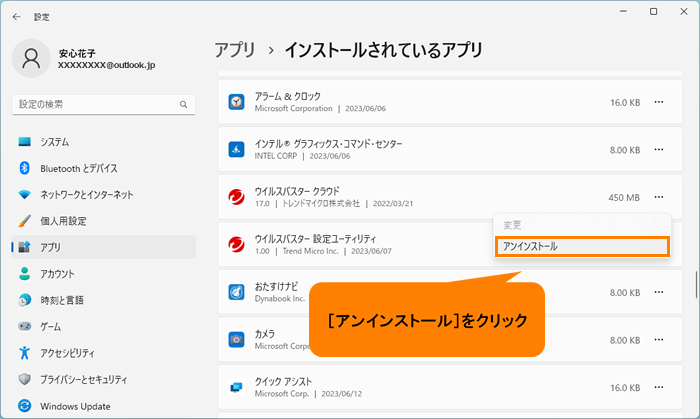Click the ウイルスバスター クラウド app name
The image size is (700, 419).
pos(297,191)
